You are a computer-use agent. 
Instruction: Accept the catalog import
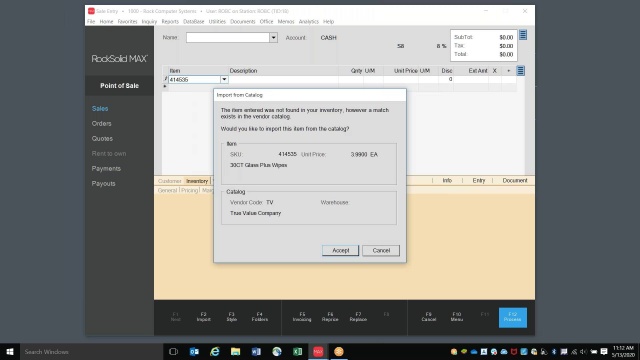(340, 250)
